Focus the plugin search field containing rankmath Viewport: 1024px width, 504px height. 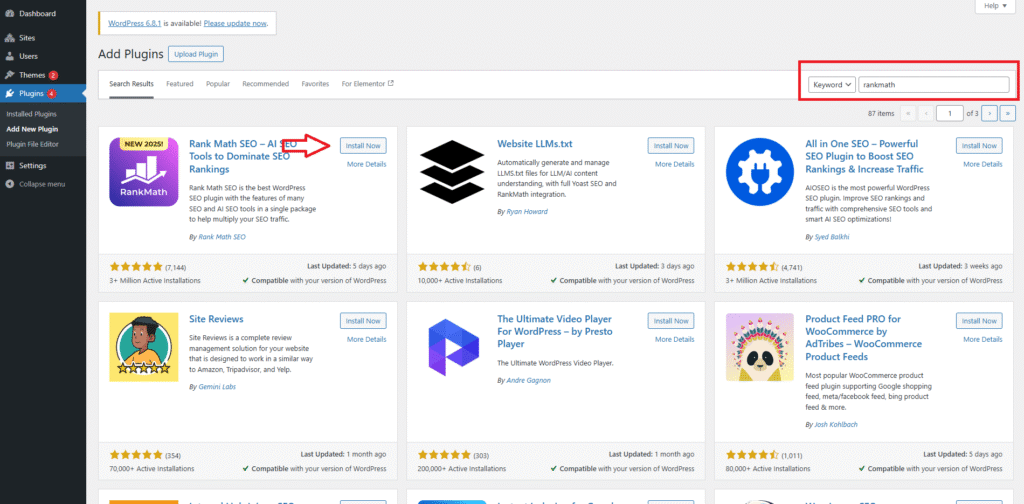[933, 85]
